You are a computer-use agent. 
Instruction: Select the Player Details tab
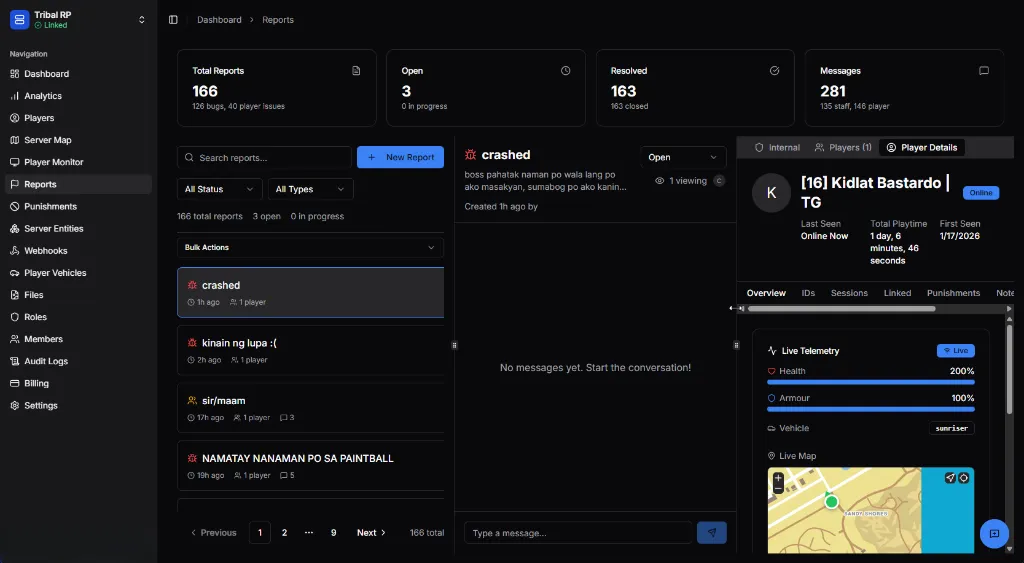[921, 148]
